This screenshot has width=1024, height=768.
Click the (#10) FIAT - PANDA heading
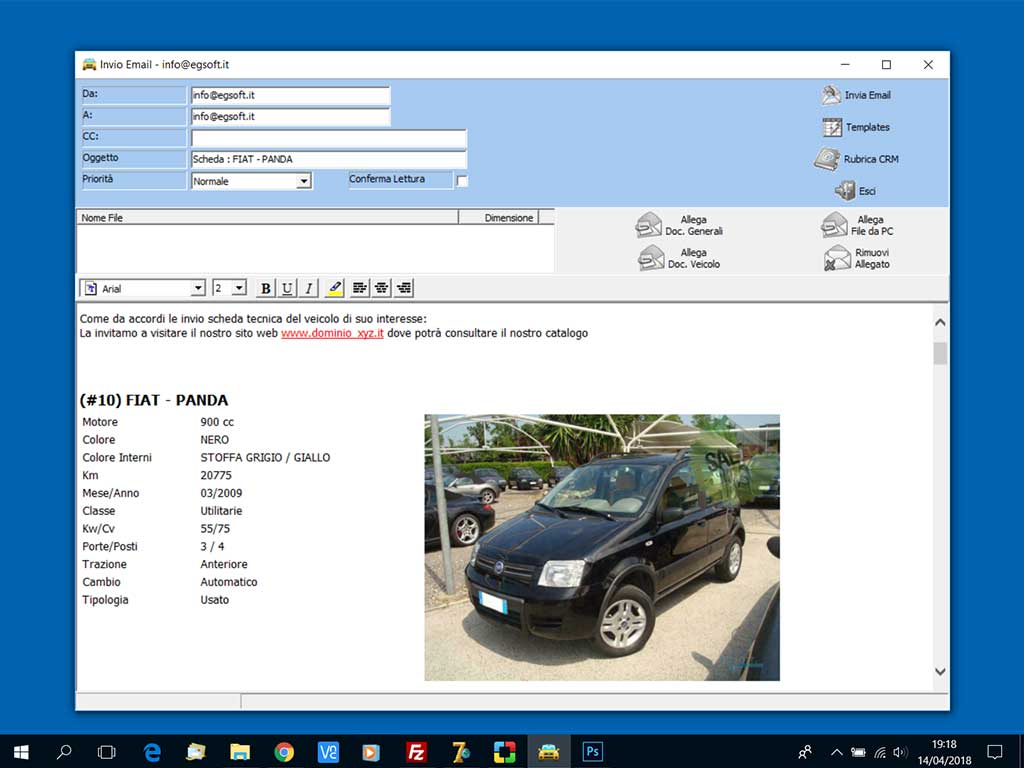pos(154,400)
